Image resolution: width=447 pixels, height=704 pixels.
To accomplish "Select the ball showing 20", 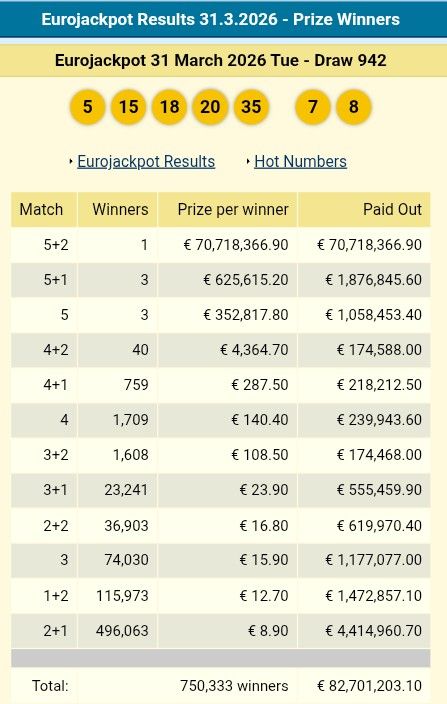I will (210, 107).
